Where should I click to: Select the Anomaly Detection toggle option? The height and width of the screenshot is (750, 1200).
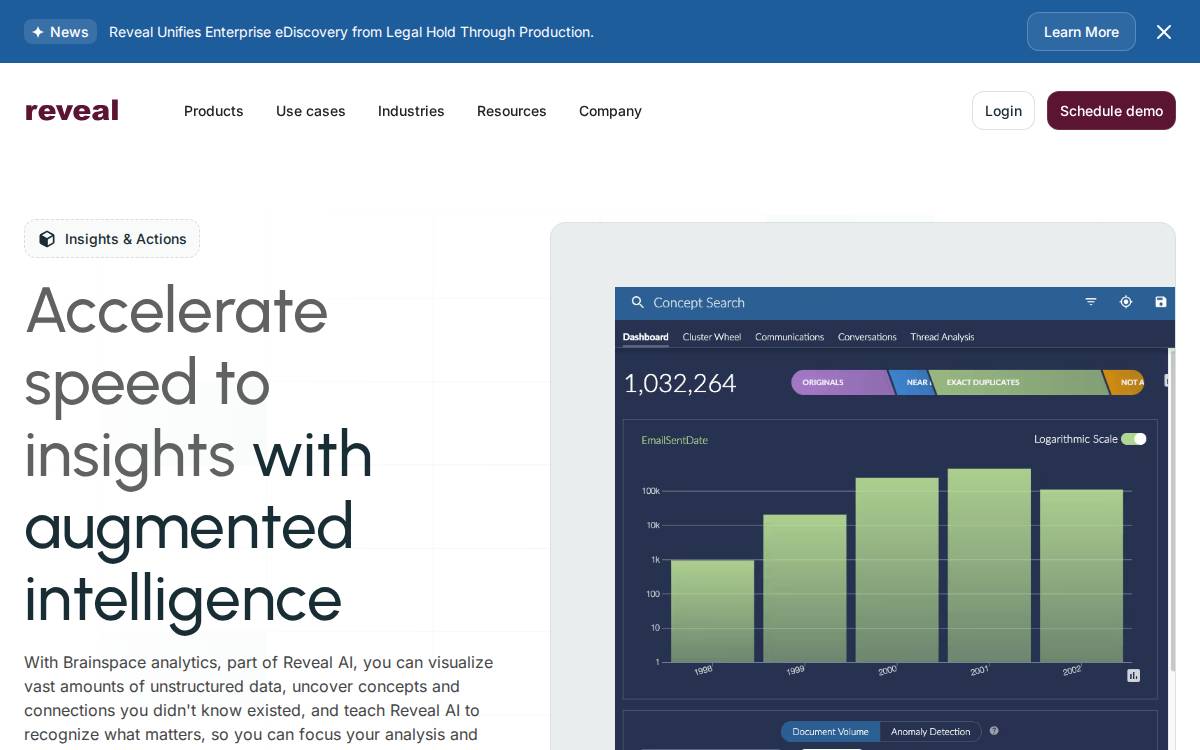tap(930, 732)
